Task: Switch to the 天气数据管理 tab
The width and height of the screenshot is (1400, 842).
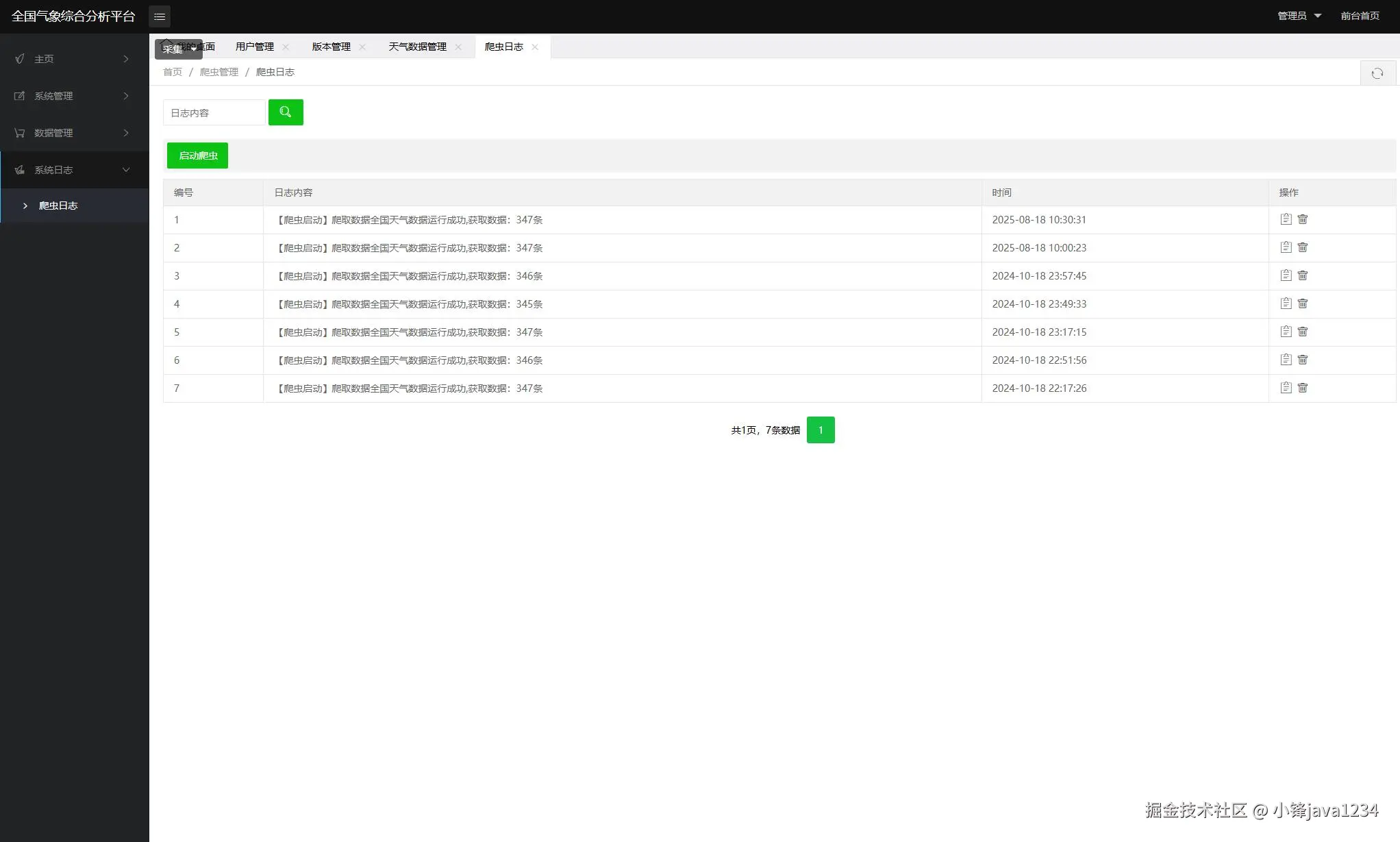Action: pos(418,47)
